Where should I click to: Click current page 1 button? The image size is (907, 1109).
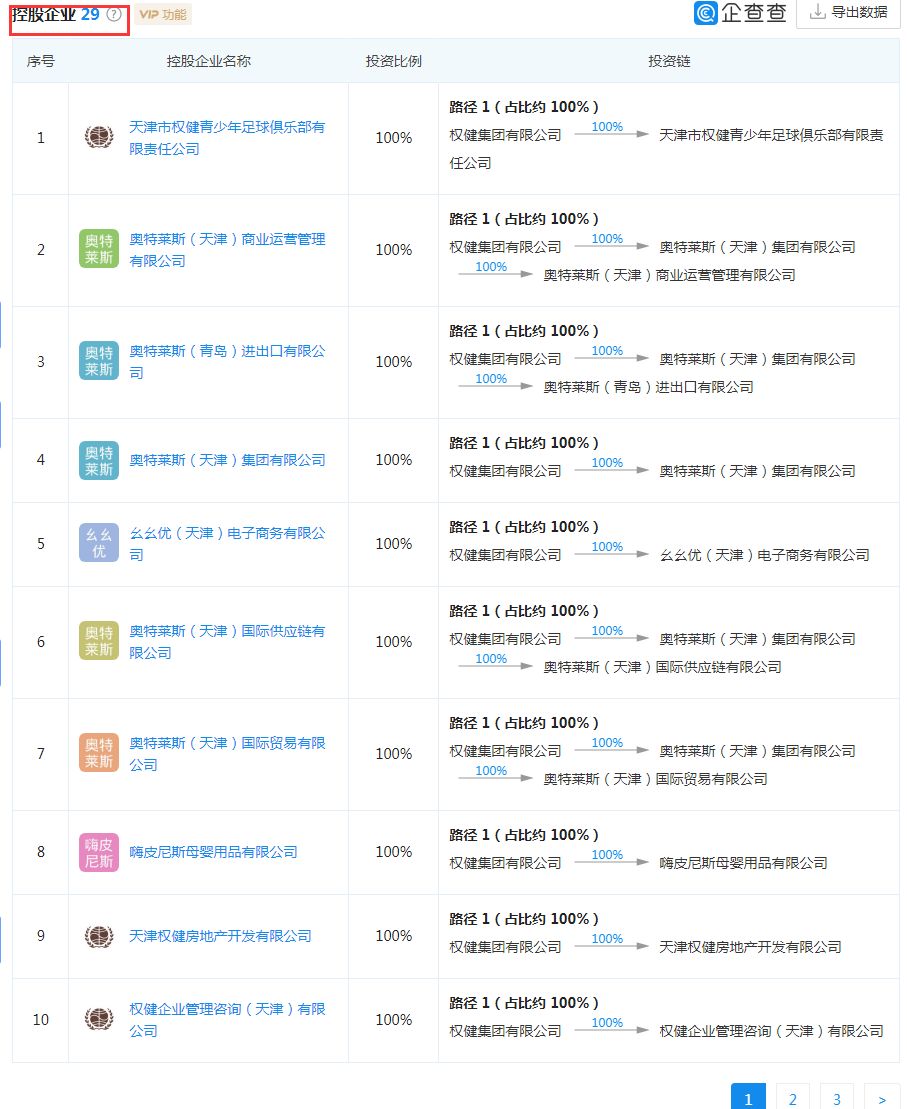coord(749,1098)
